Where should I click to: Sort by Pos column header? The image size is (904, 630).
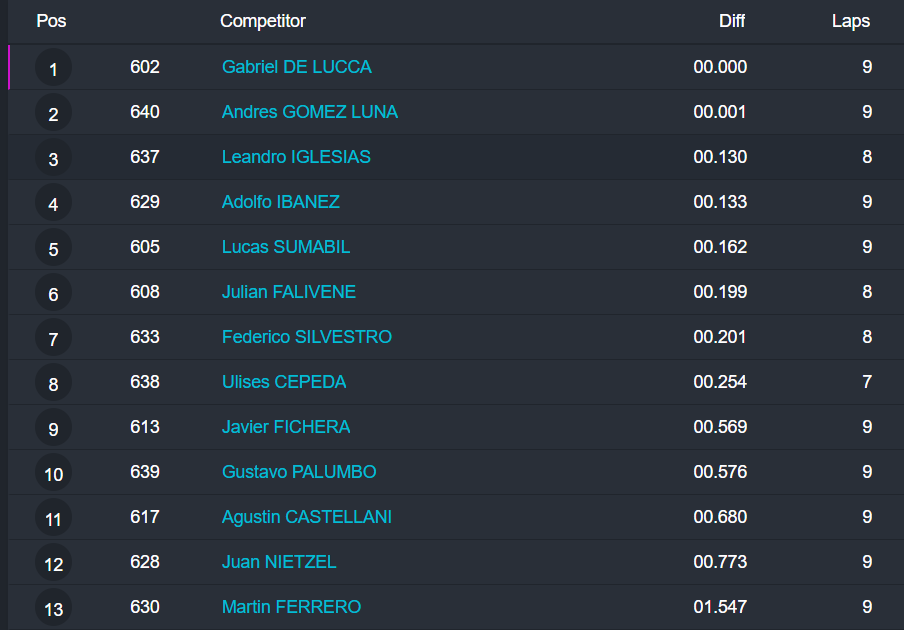point(51,21)
